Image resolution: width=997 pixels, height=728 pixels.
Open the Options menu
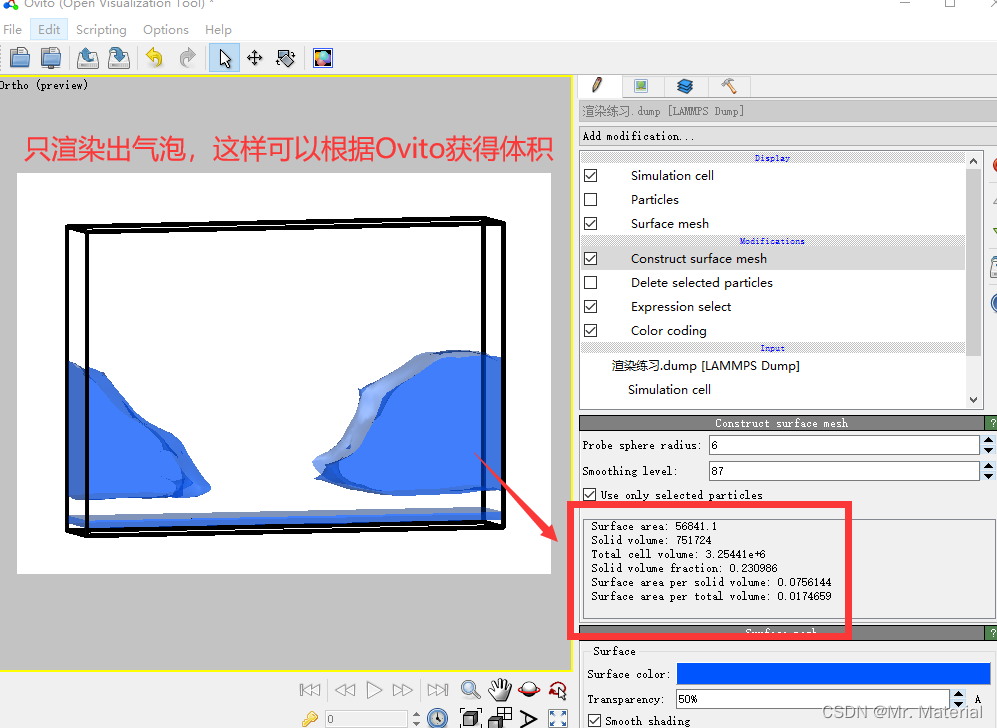(x=165, y=30)
